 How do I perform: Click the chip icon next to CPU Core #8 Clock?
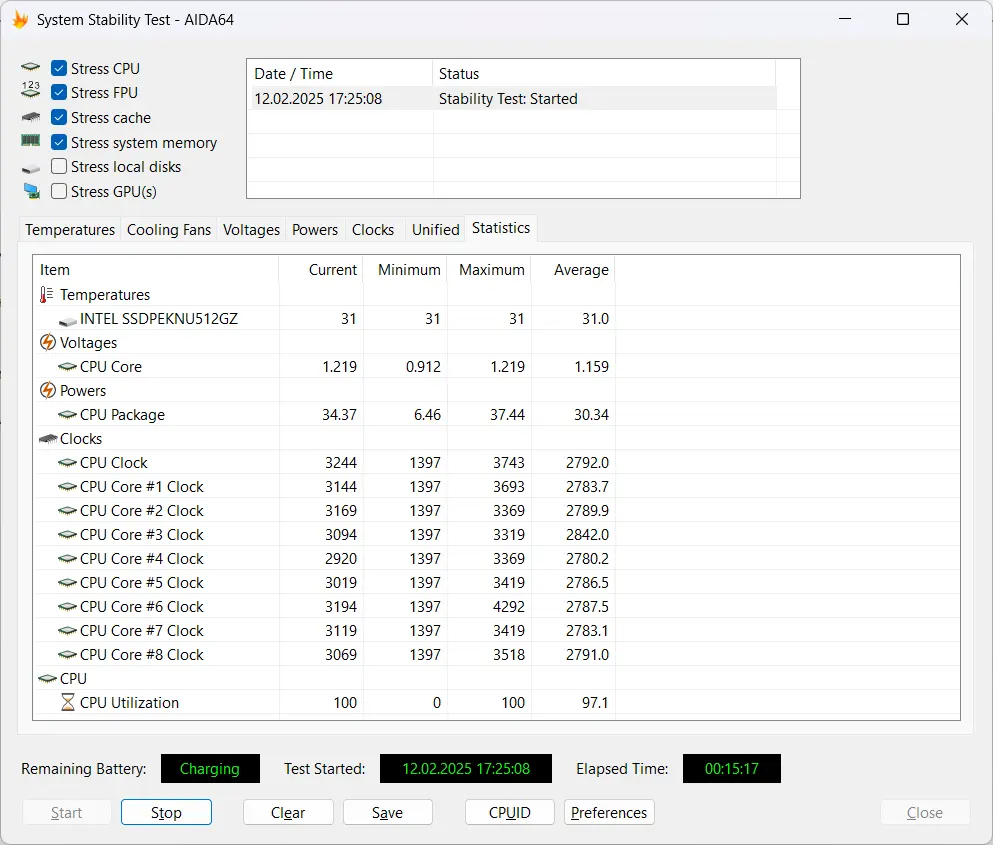pyautogui.click(x=67, y=654)
